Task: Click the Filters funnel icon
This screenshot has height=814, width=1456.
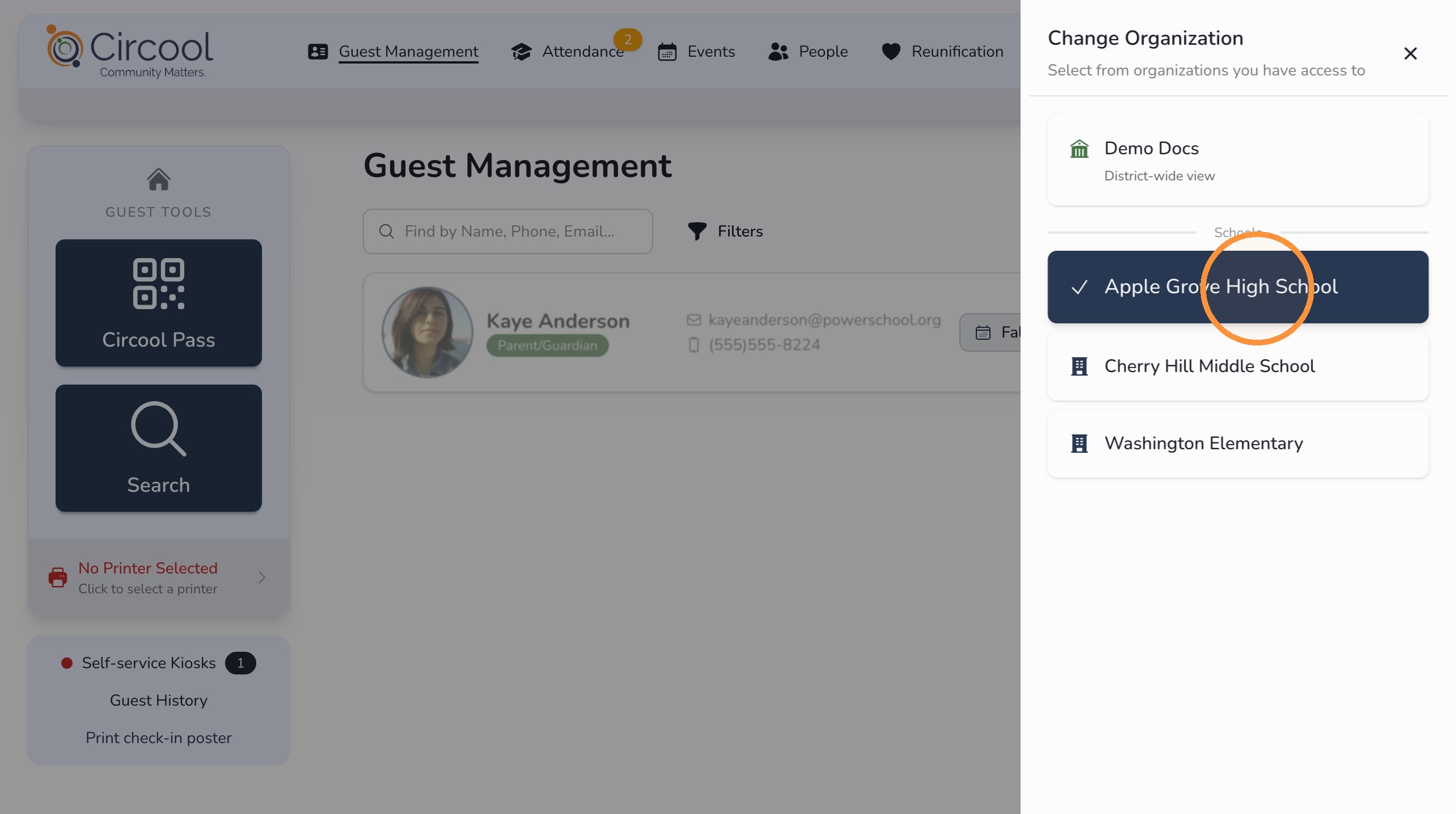Action: (x=697, y=231)
